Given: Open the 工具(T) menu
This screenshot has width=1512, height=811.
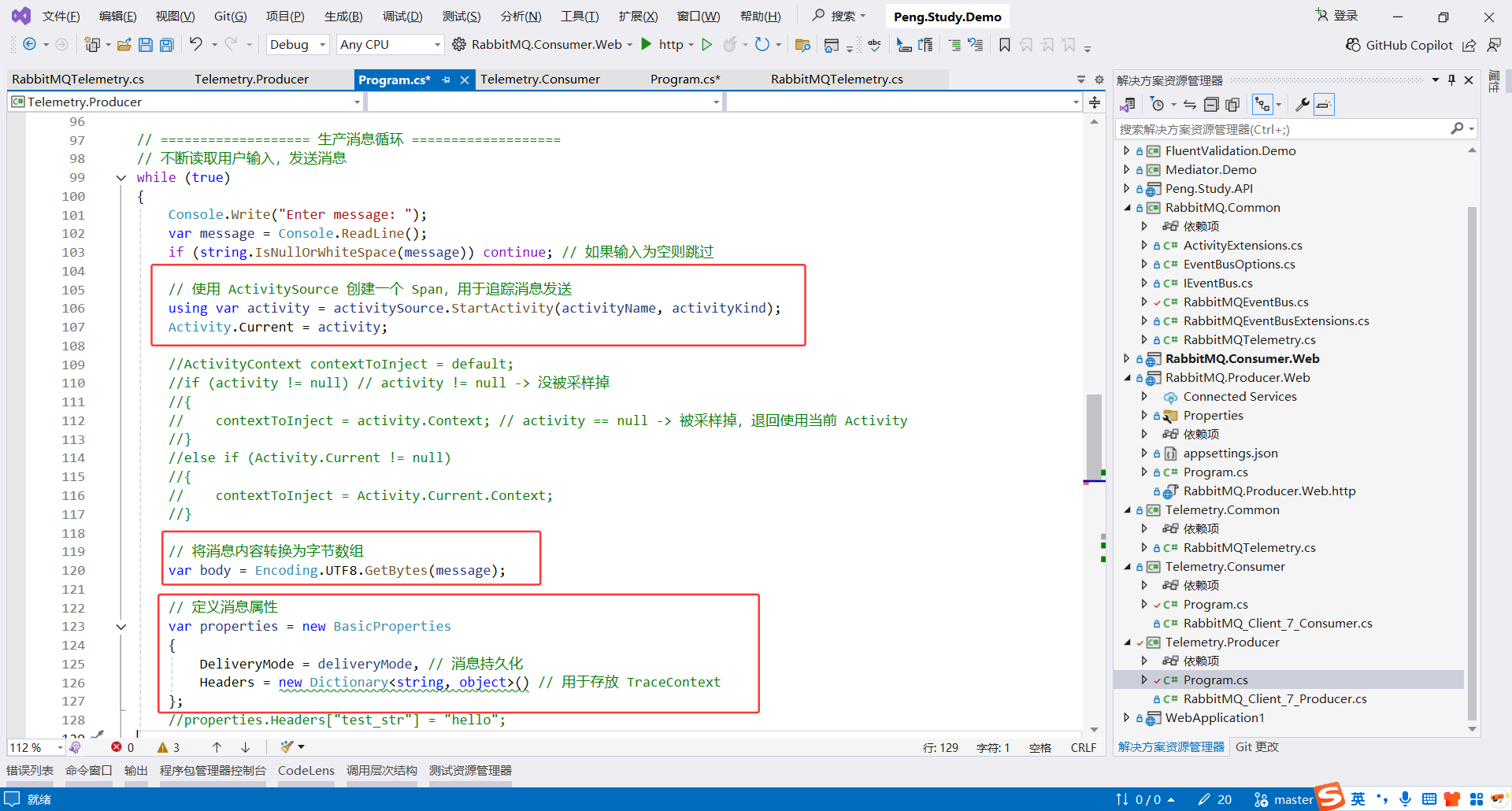Looking at the screenshot, I should coord(580,17).
